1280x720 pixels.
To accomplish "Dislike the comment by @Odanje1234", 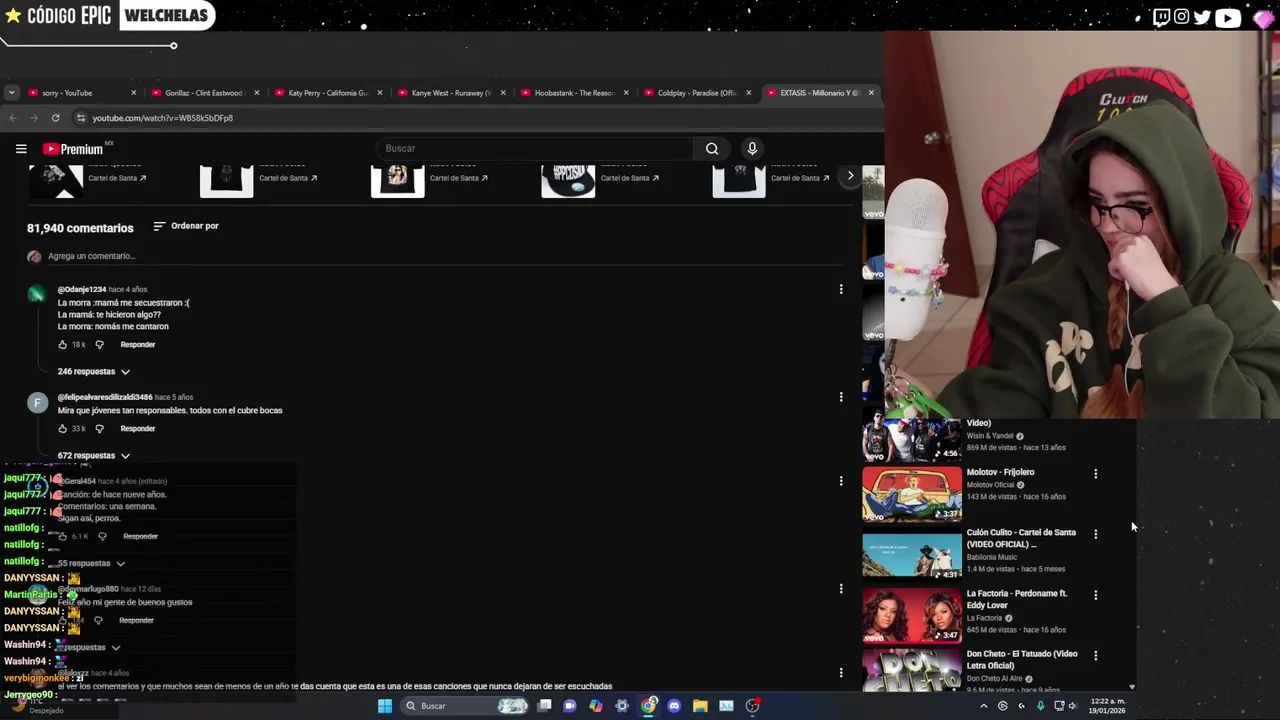I will coord(99,345).
